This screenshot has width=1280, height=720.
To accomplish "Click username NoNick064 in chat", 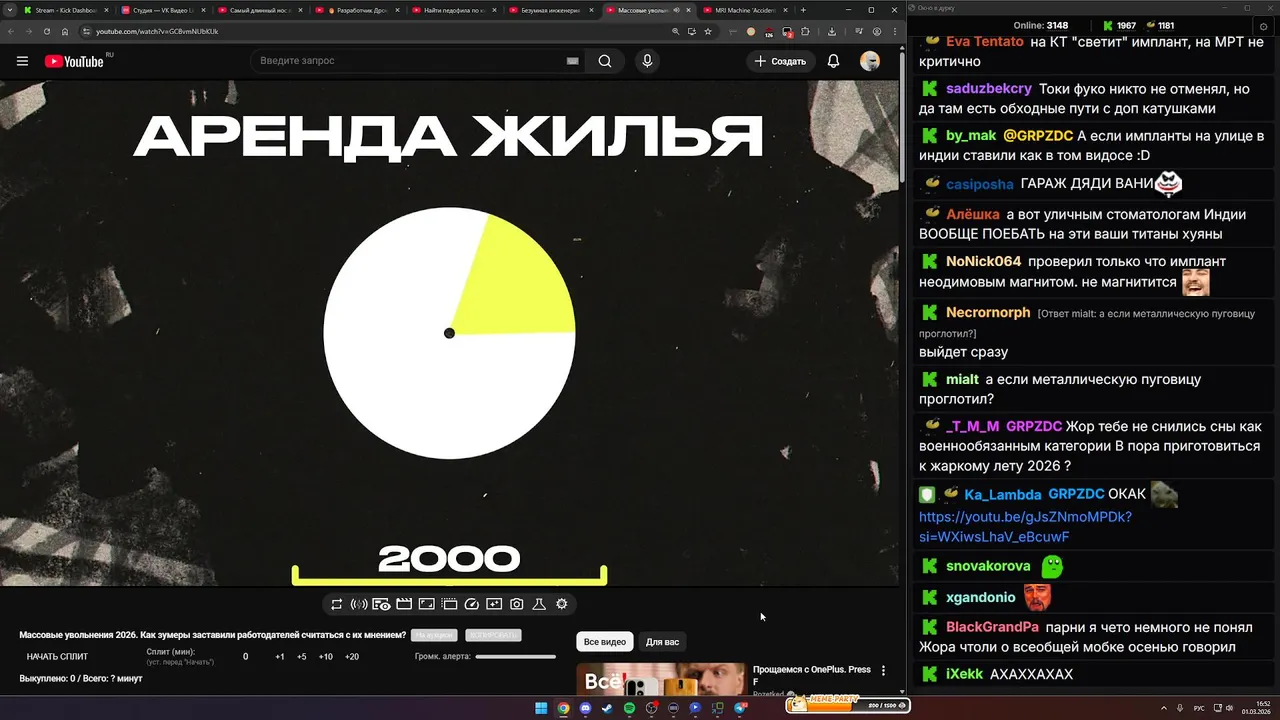I will point(984,262).
